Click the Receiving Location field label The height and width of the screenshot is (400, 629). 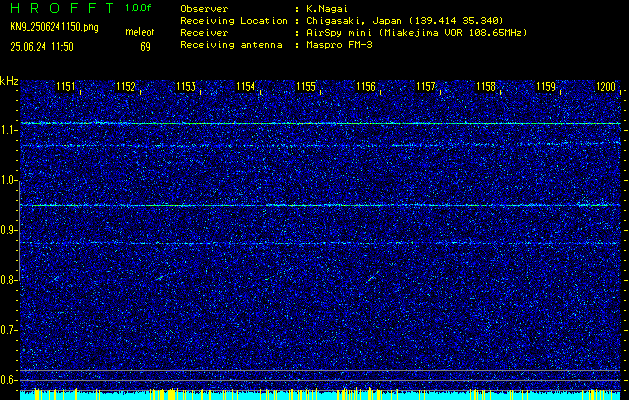[x=234, y=21]
